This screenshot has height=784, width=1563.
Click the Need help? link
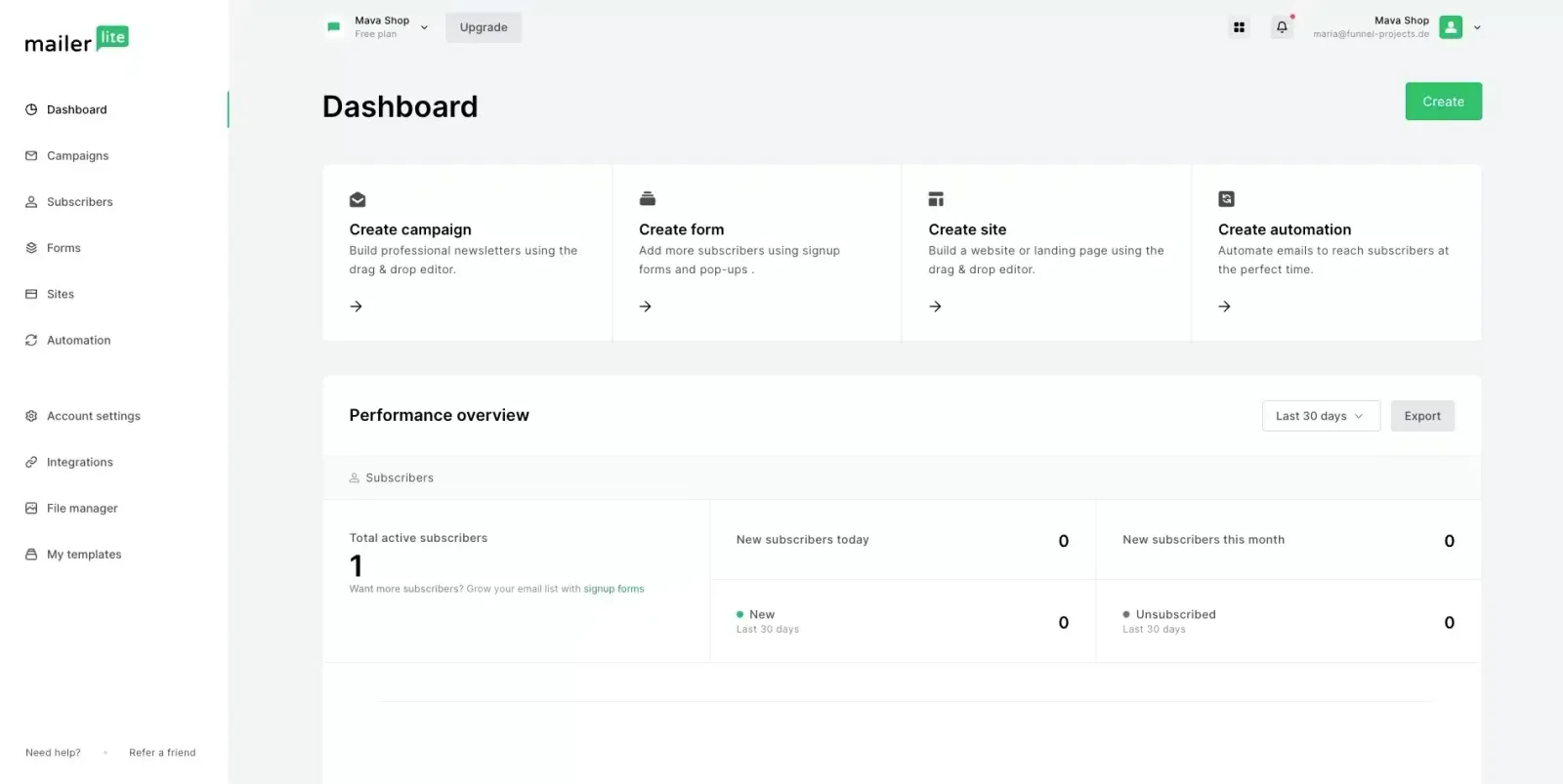click(x=53, y=753)
